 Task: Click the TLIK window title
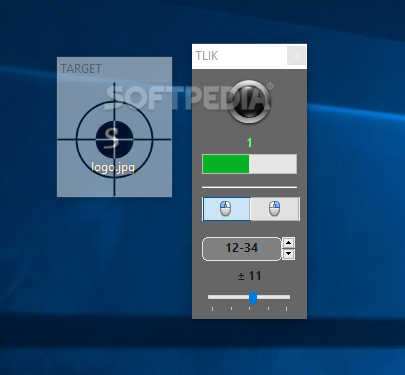click(x=207, y=56)
